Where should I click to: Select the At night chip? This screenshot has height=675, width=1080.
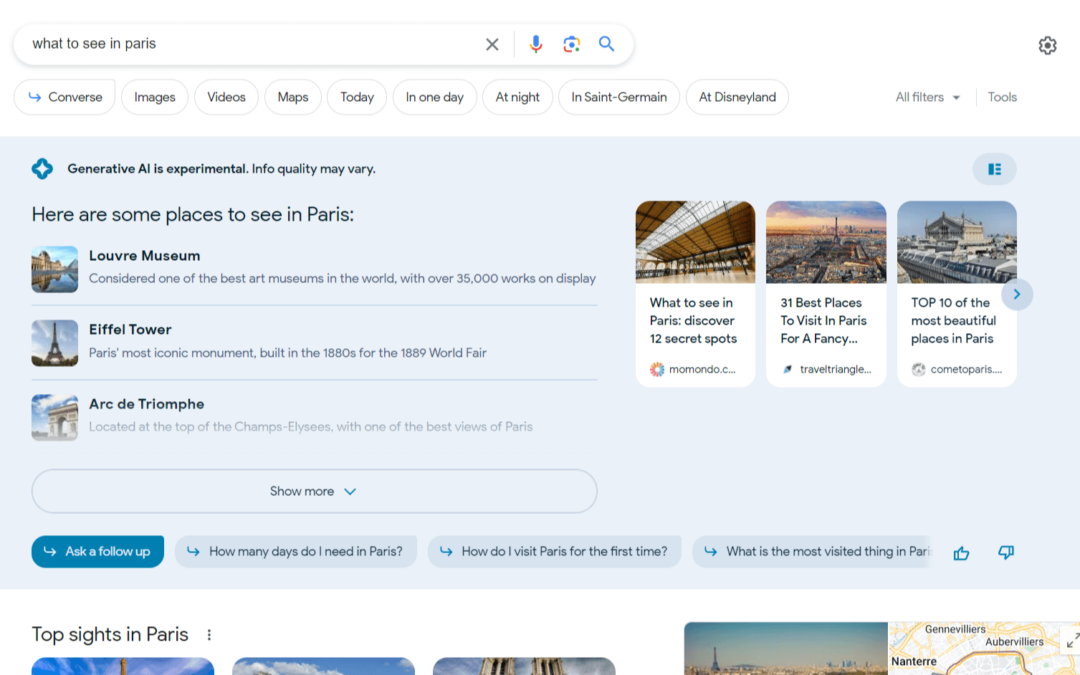[x=517, y=97]
